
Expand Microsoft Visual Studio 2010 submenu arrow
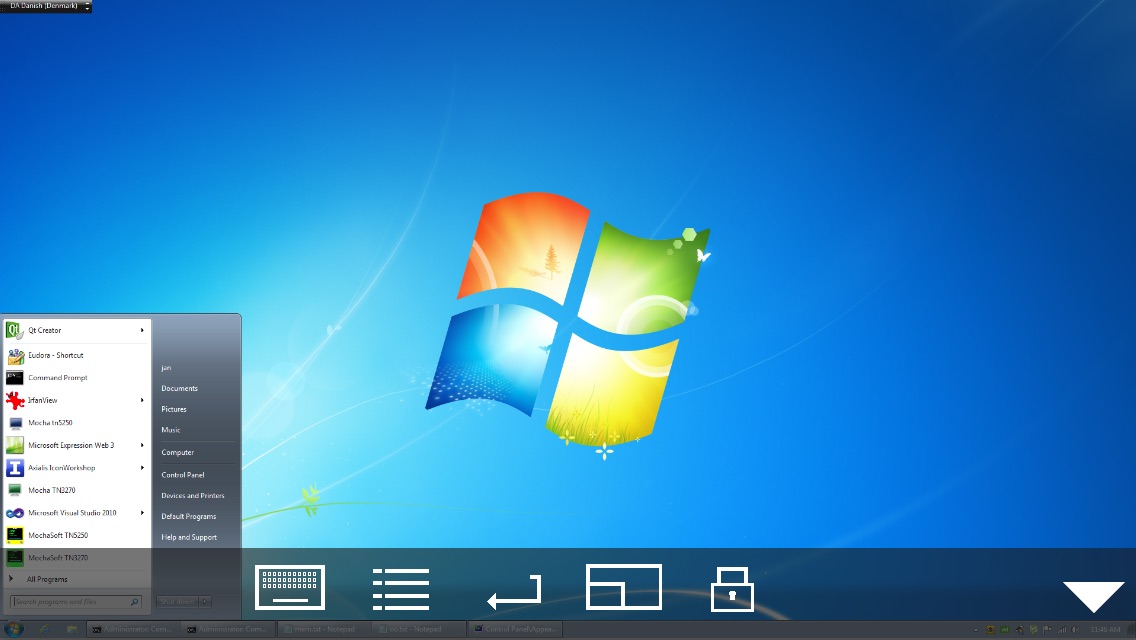142,512
